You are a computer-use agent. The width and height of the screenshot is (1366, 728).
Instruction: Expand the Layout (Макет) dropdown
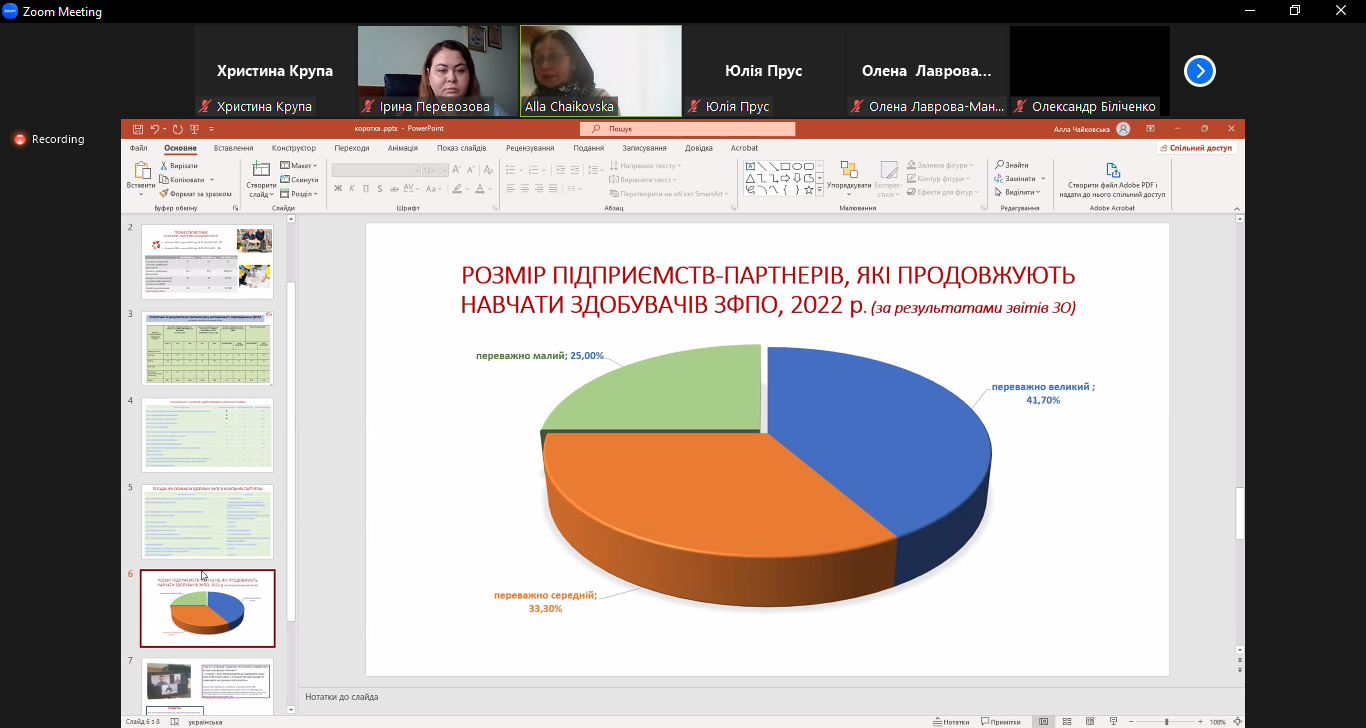[298, 165]
